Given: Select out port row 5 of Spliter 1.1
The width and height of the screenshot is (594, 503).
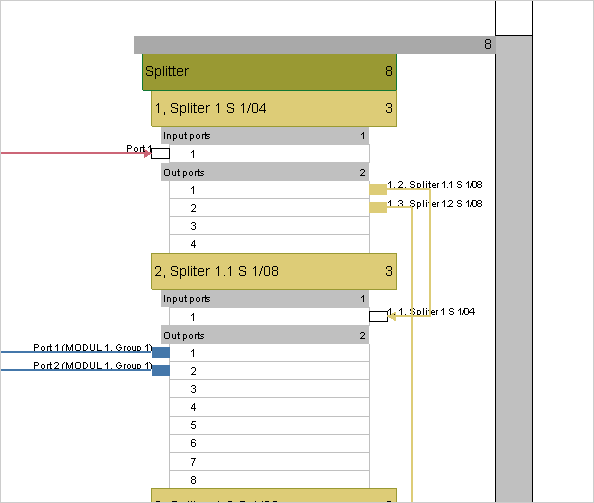Looking at the screenshot, I should click(269, 425).
